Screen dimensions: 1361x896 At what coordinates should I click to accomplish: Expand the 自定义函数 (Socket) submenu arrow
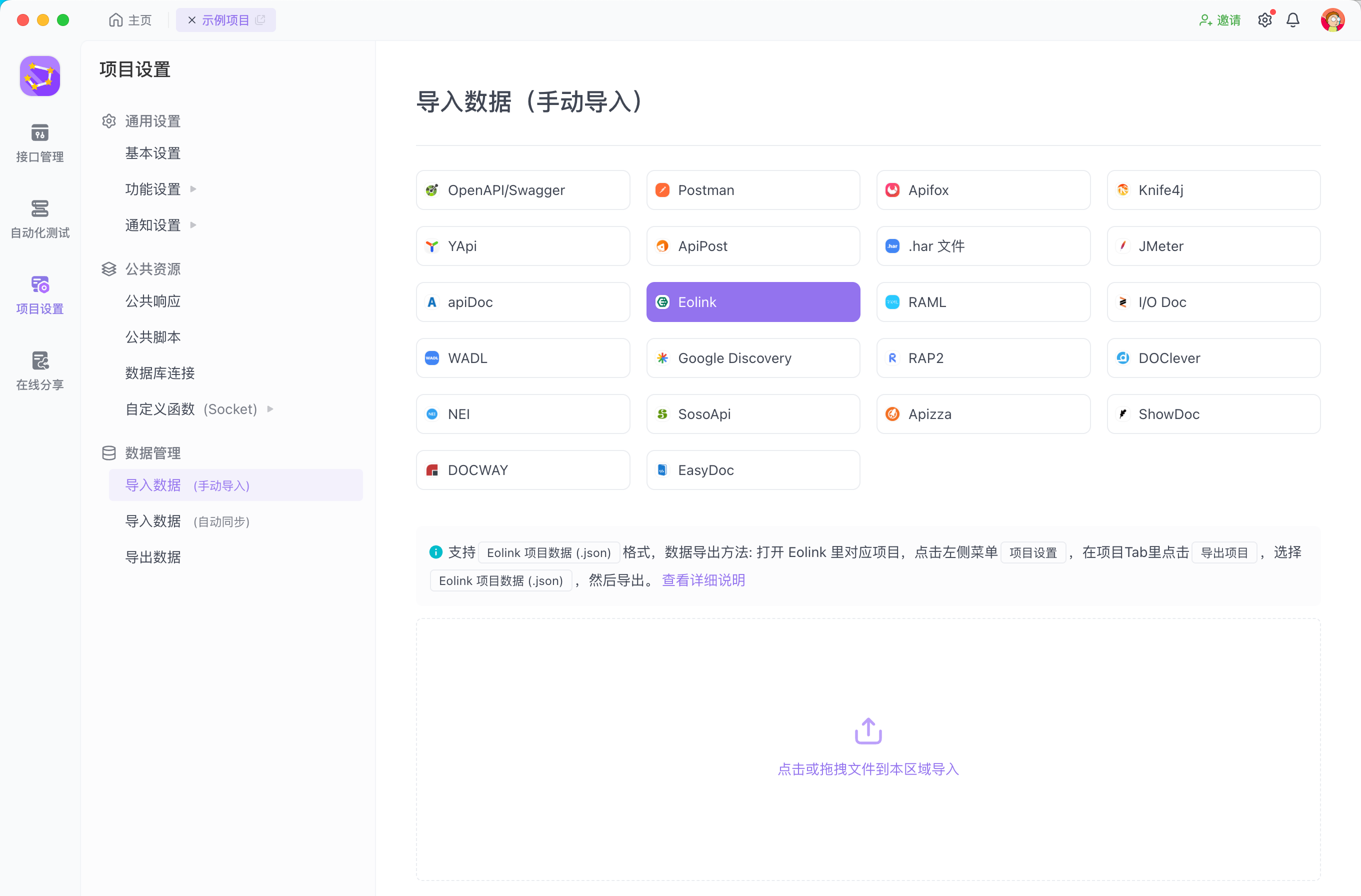(270, 409)
